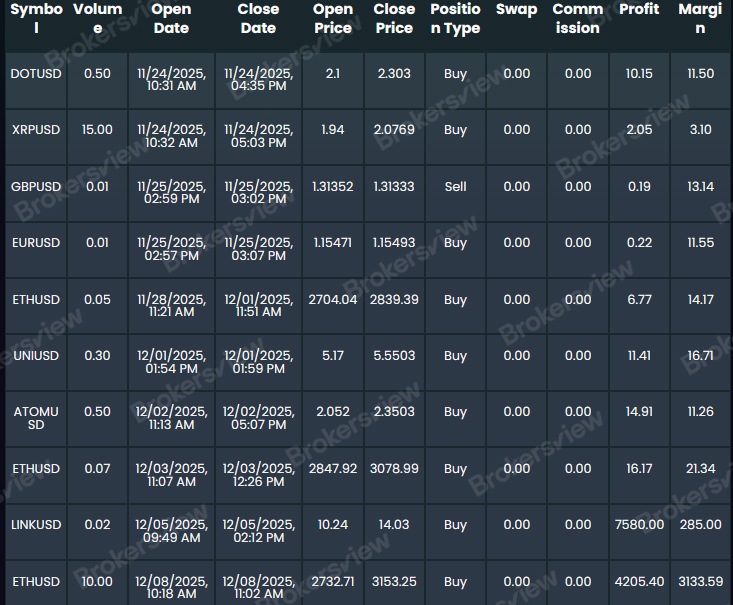Click profit value 10.15
This screenshot has height=605, width=733.
click(639, 74)
